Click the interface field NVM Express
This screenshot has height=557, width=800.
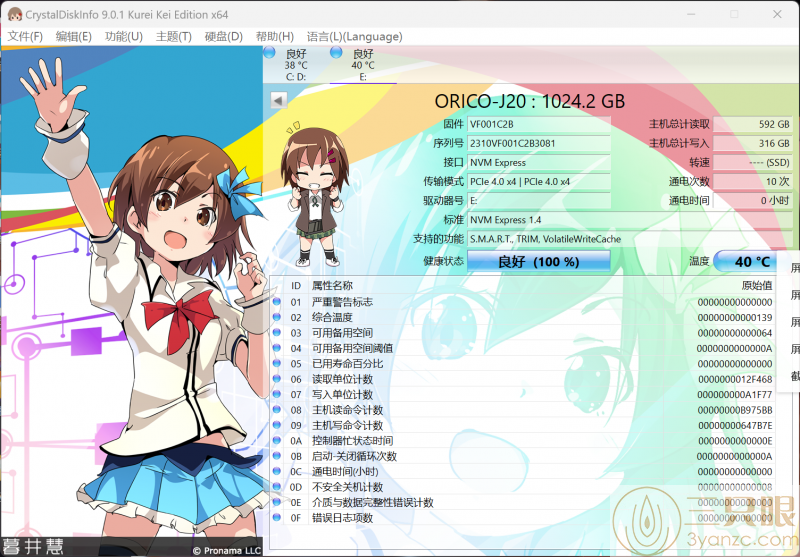coord(539,163)
